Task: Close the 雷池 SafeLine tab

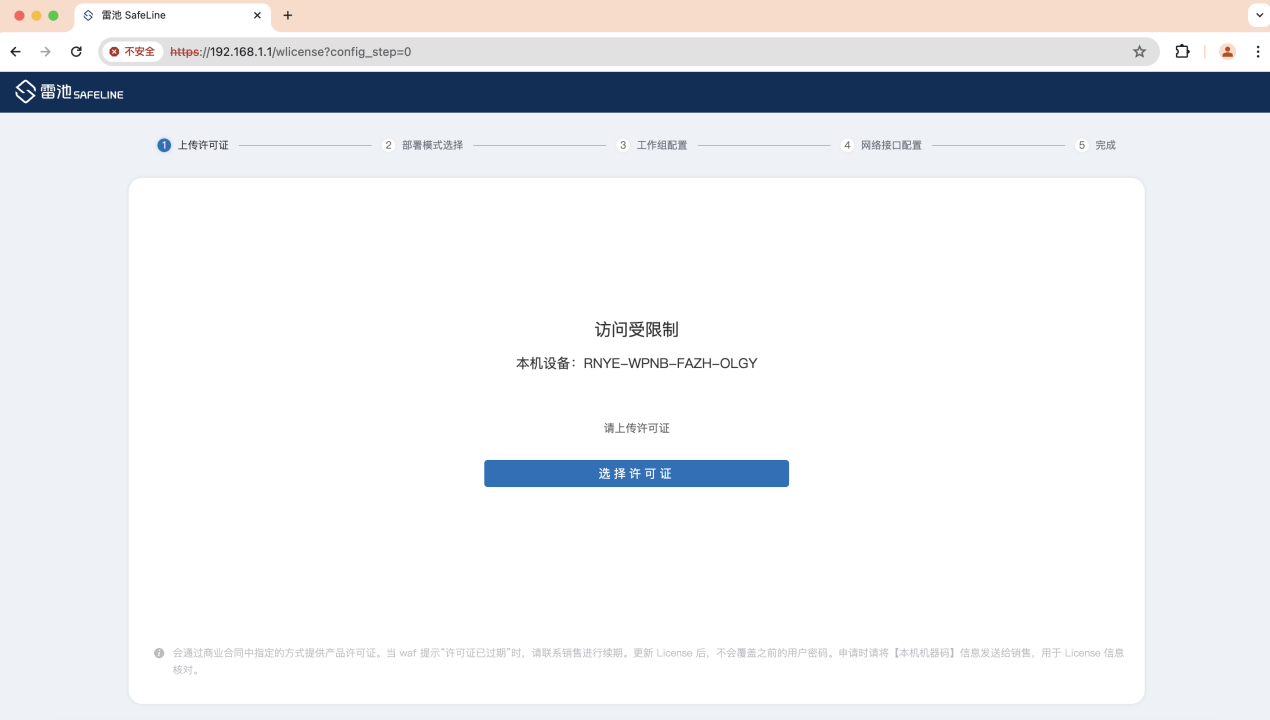Action: (257, 16)
